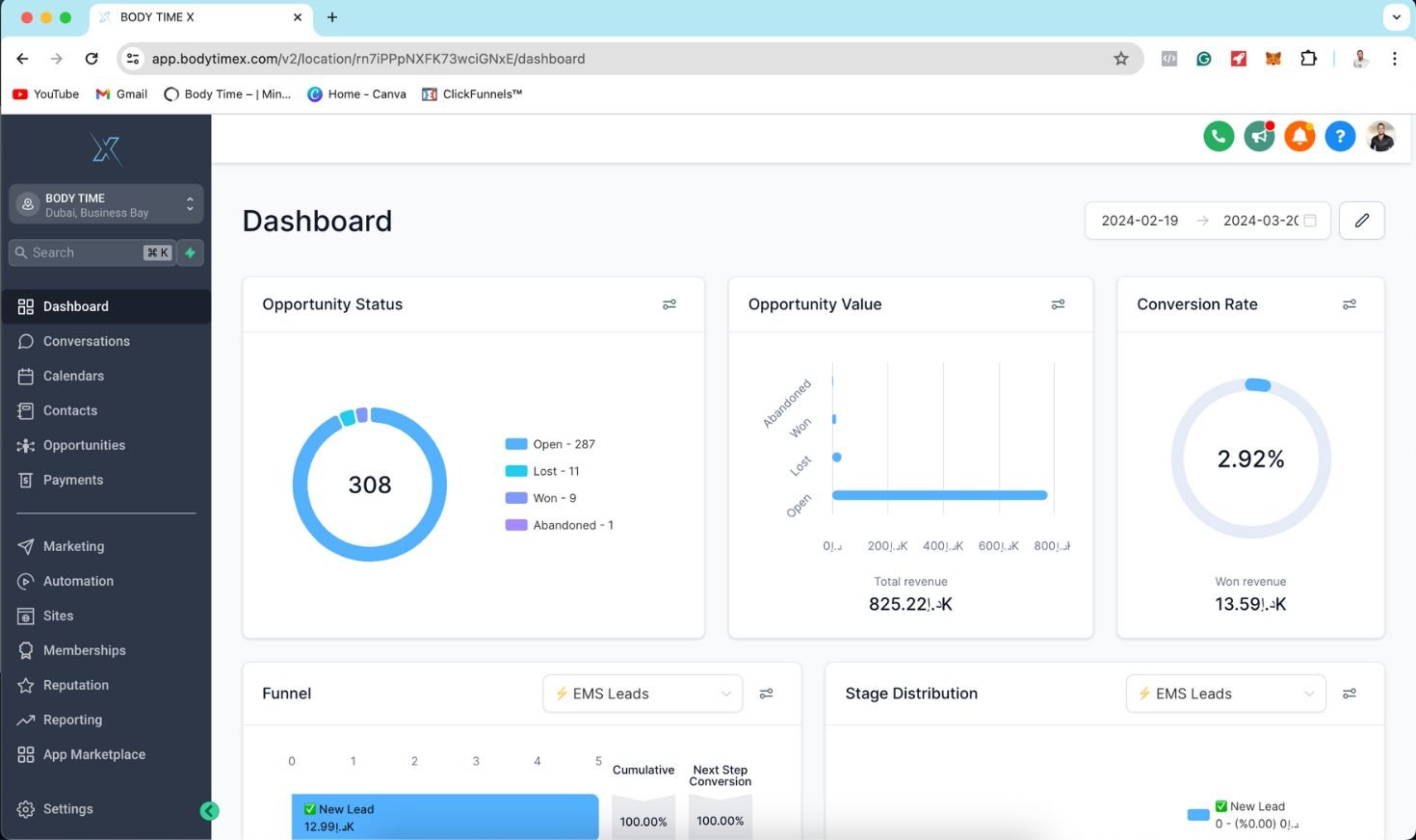Open the megaphone announcements icon
1416x840 pixels.
pos(1259,137)
